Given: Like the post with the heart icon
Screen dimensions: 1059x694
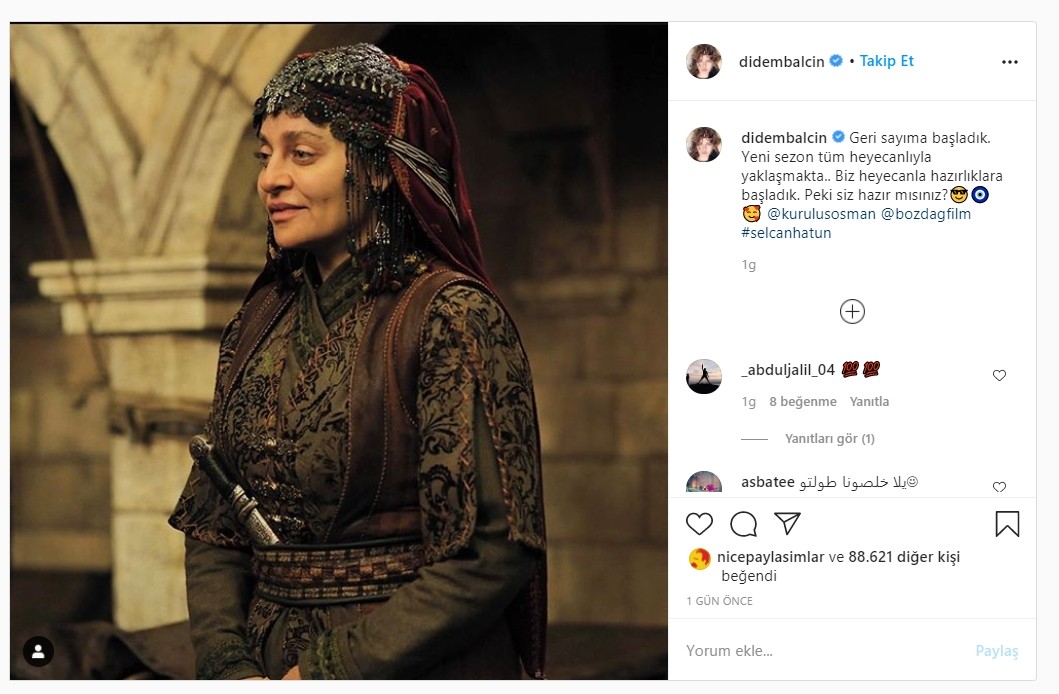Looking at the screenshot, I should click(x=700, y=524).
